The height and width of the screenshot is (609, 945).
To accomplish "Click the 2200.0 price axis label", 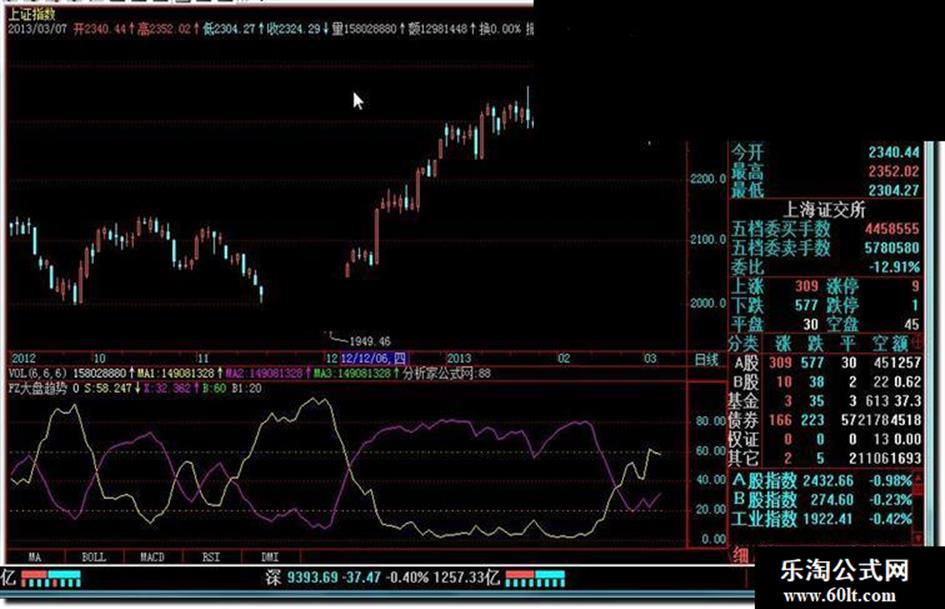I will (708, 179).
